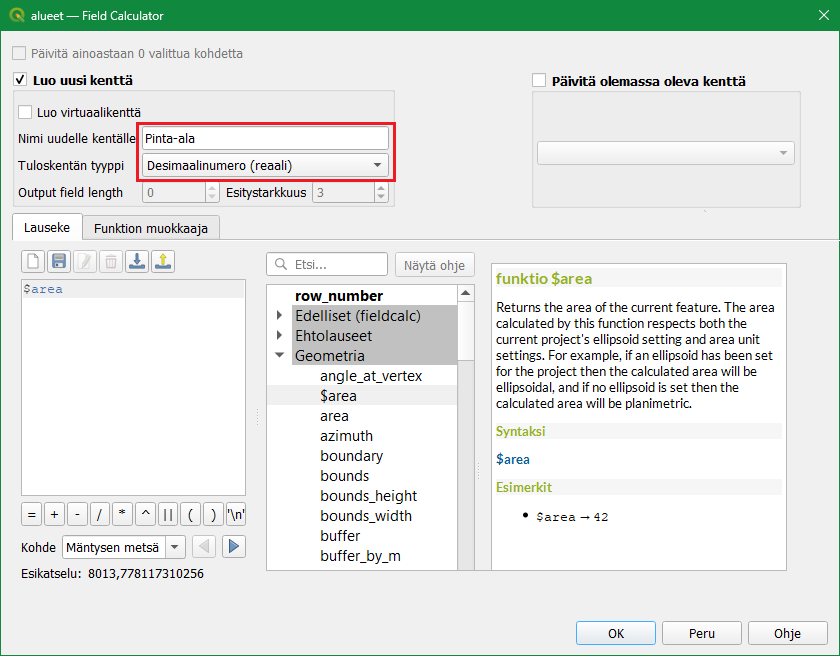Insert the string concatenation || operator
Viewport: 840px width, 656px height.
167,514
